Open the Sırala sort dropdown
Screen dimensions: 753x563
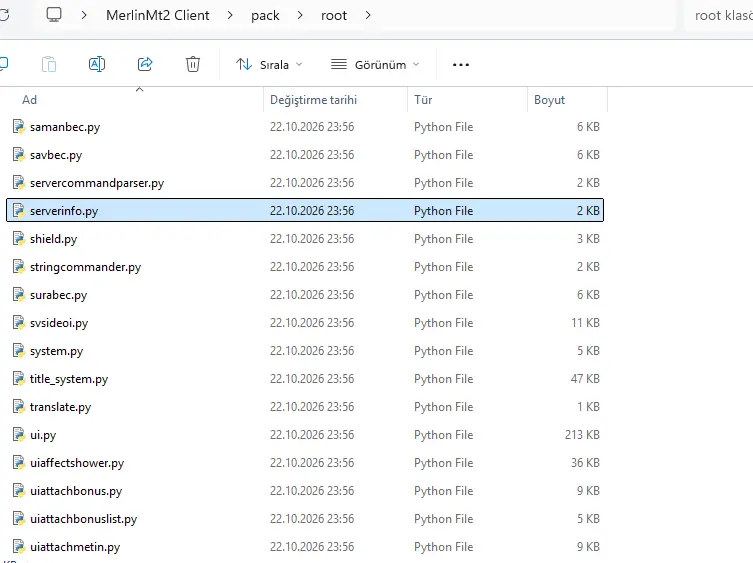point(269,64)
